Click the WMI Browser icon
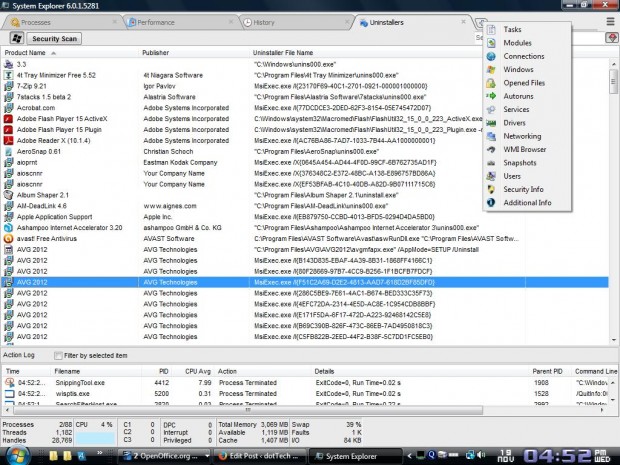 tap(491, 149)
